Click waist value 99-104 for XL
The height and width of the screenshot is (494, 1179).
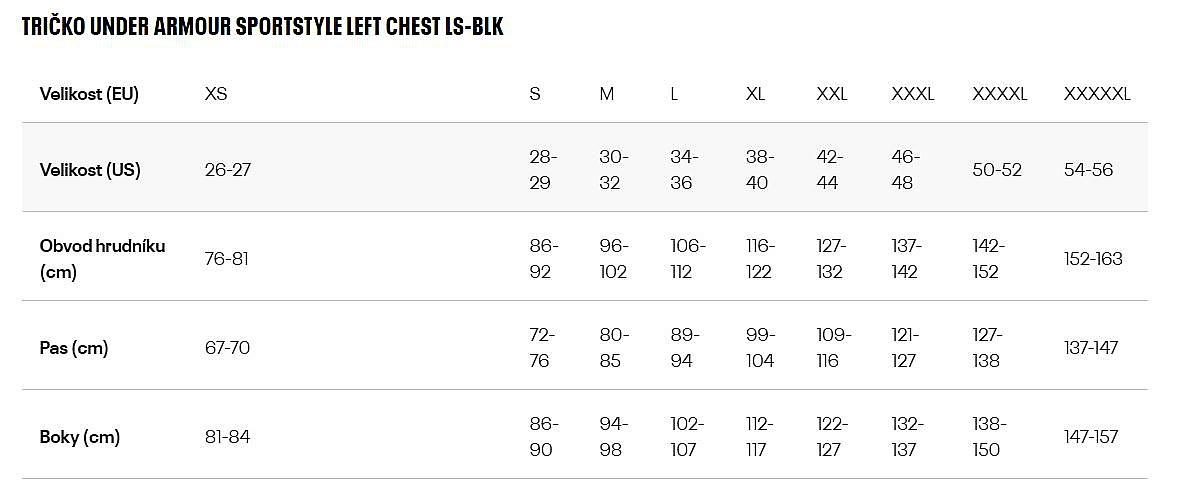[760, 348]
